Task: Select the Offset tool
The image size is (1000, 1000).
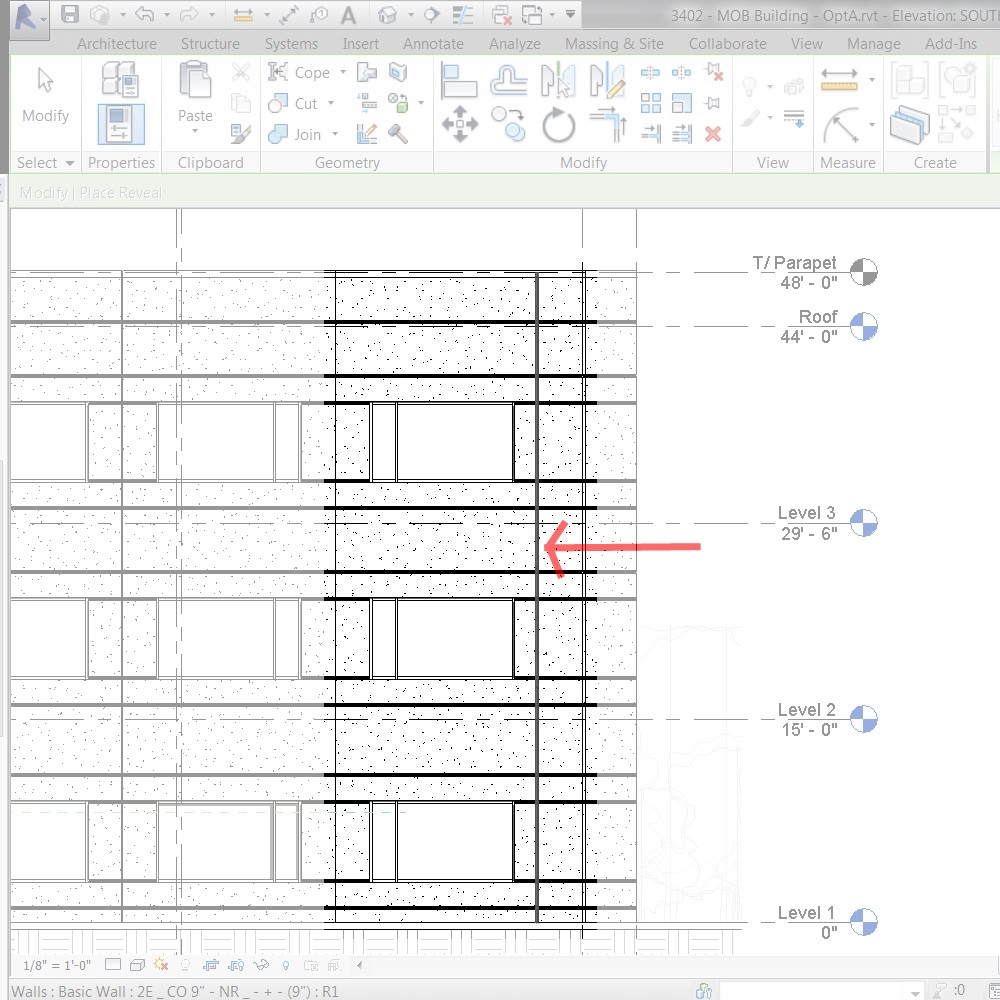Action: [x=508, y=80]
